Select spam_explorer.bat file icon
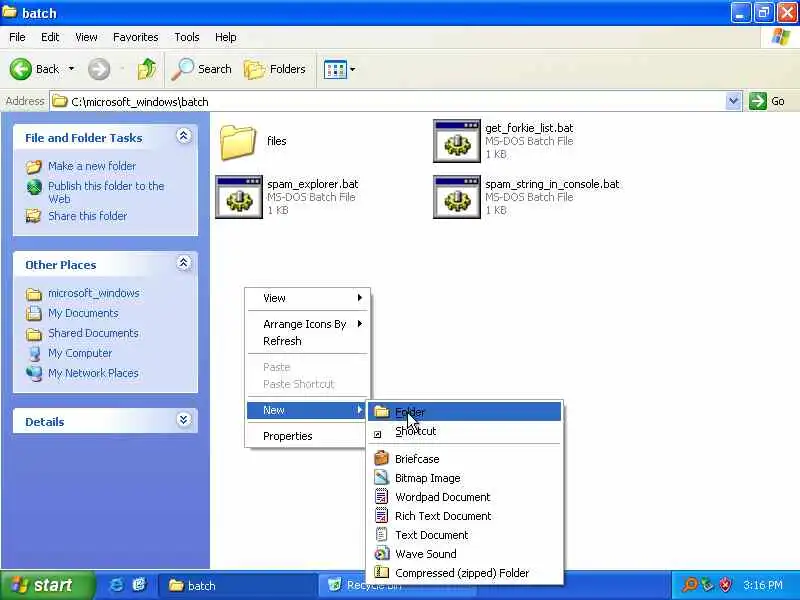Image resolution: width=800 pixels, height=600 pixels. 239,197
